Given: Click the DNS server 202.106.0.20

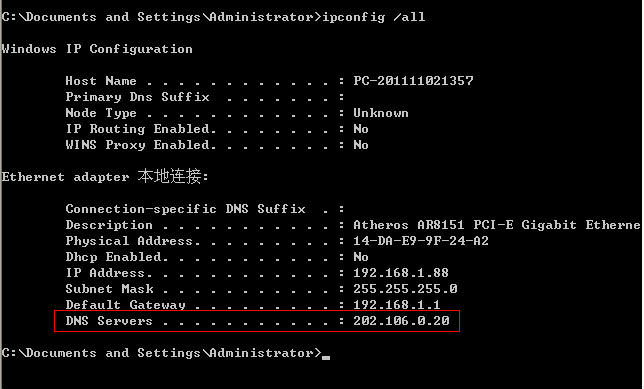Looking at the screenshot, I should point(401,321).
